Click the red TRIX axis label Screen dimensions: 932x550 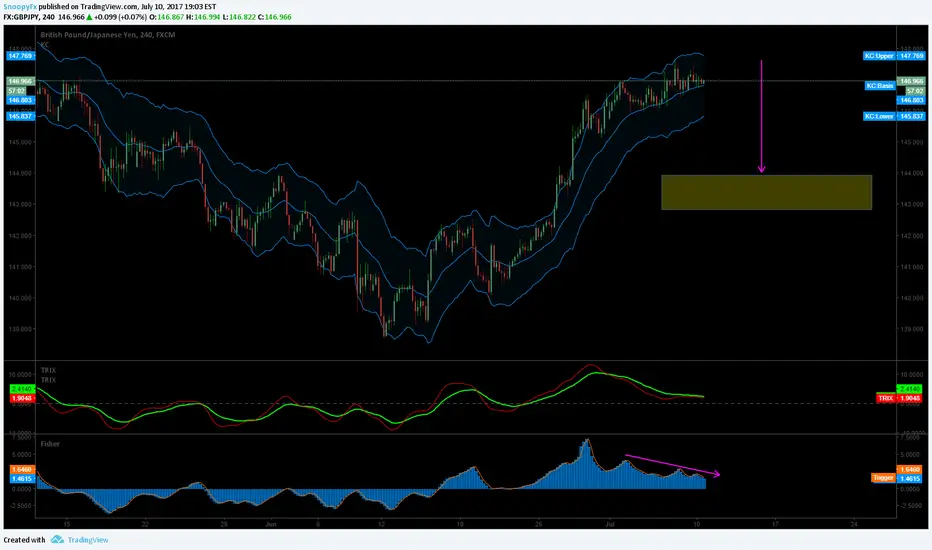[886, 398]
